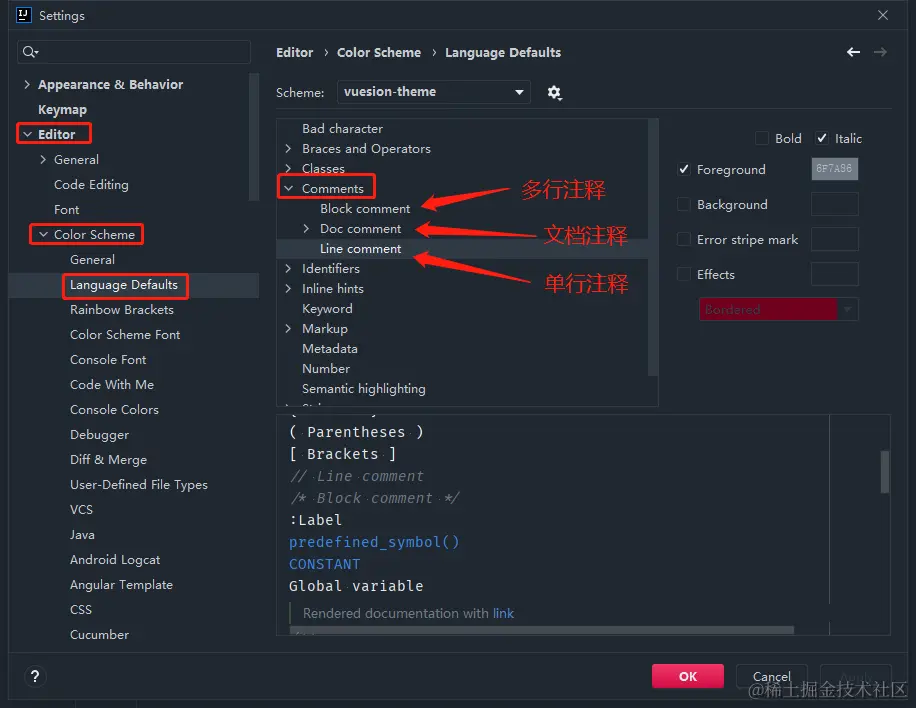Click the OK button
916x708 pixels.
coord(688,676)
